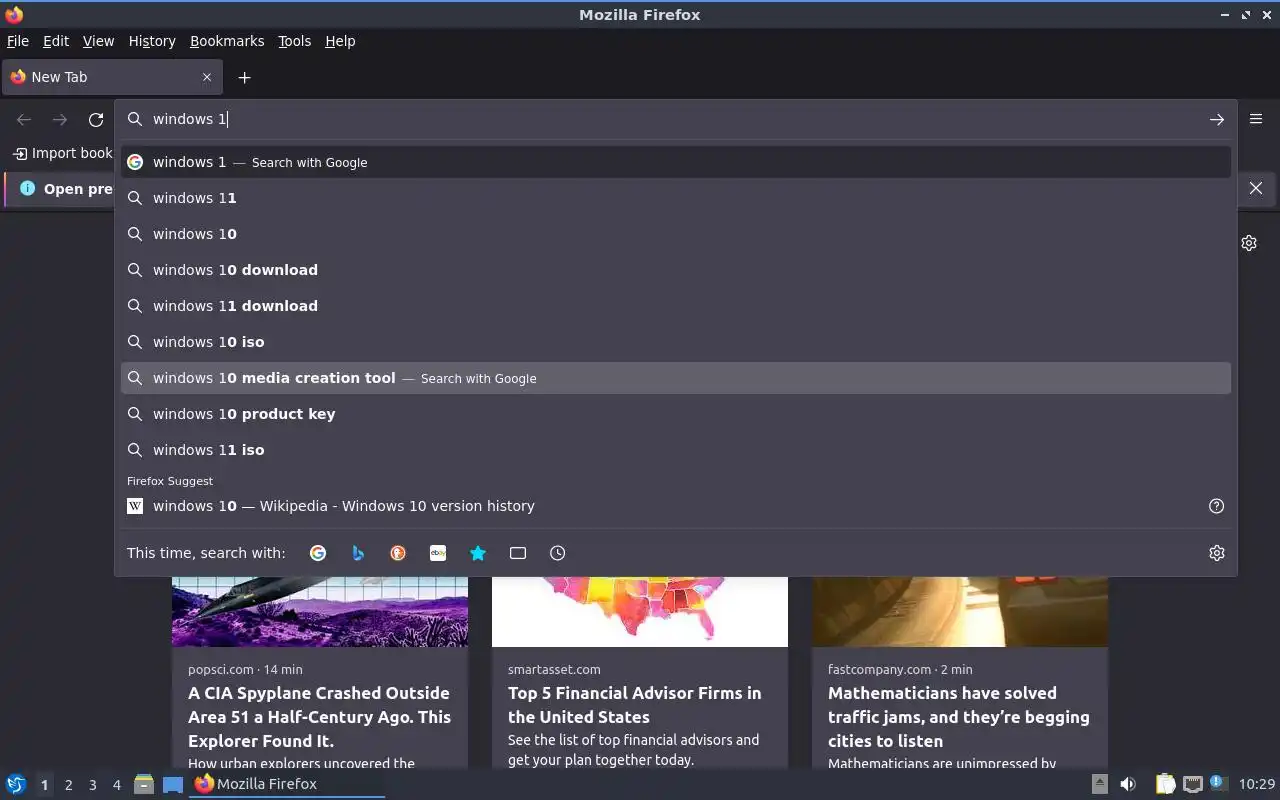
Task: Select 'windows 10 media creation tool' suggestion
Action: click(676, 378)
